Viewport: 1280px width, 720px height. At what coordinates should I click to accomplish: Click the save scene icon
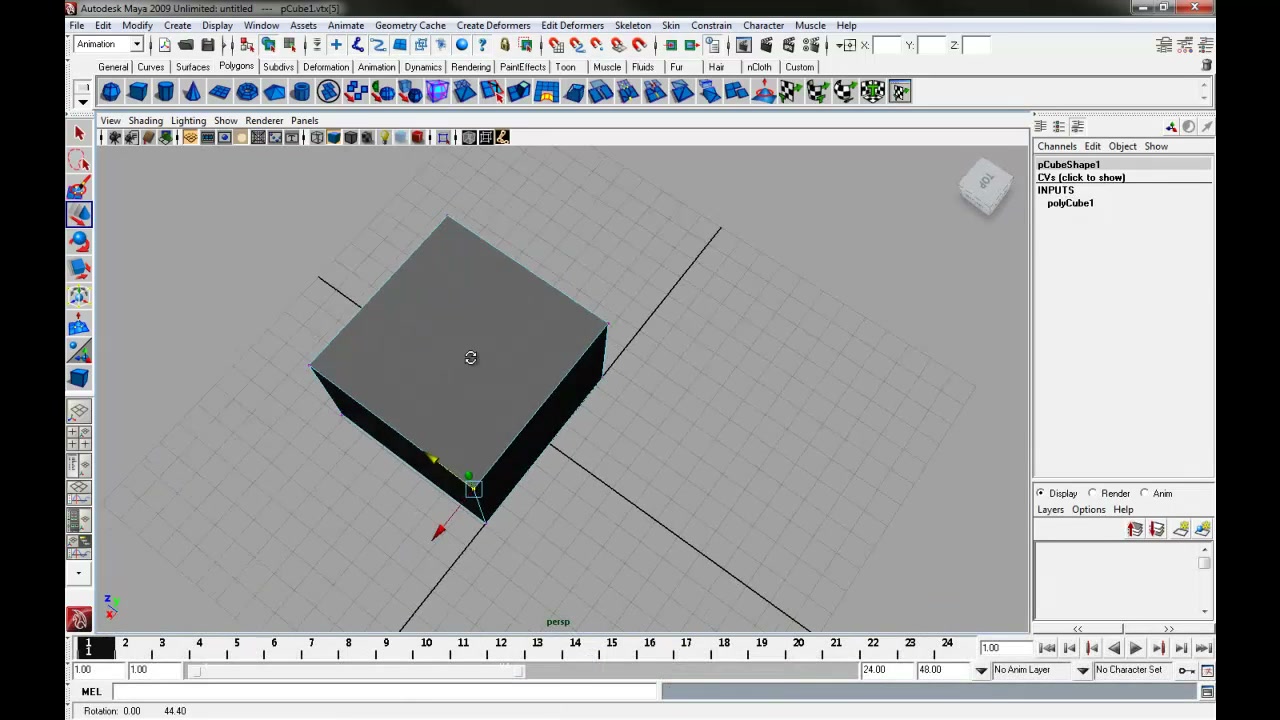tap(208, 45)
